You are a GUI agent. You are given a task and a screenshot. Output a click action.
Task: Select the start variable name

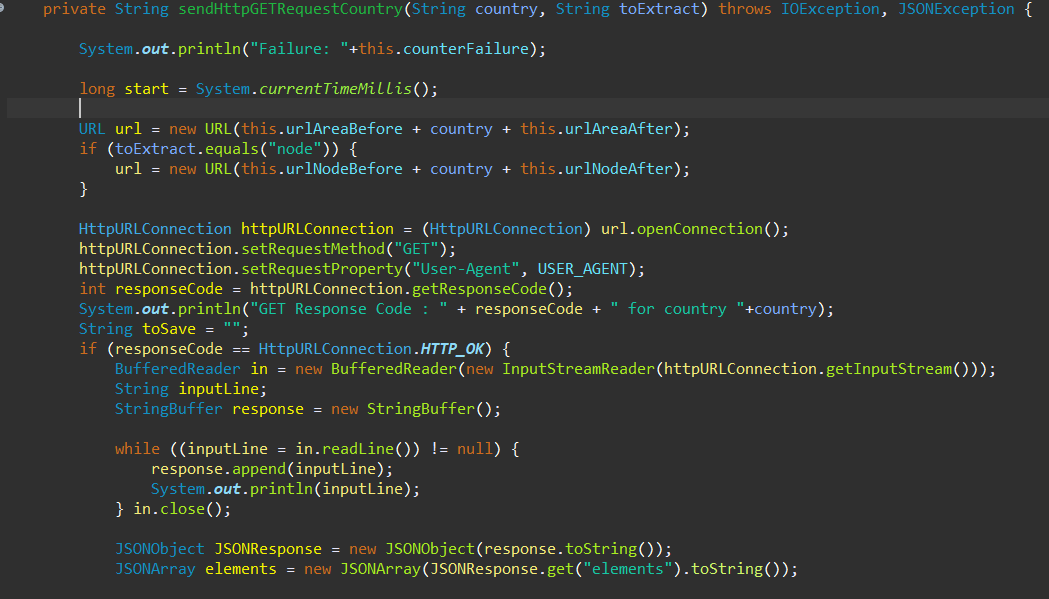click(x=147, y=89)
